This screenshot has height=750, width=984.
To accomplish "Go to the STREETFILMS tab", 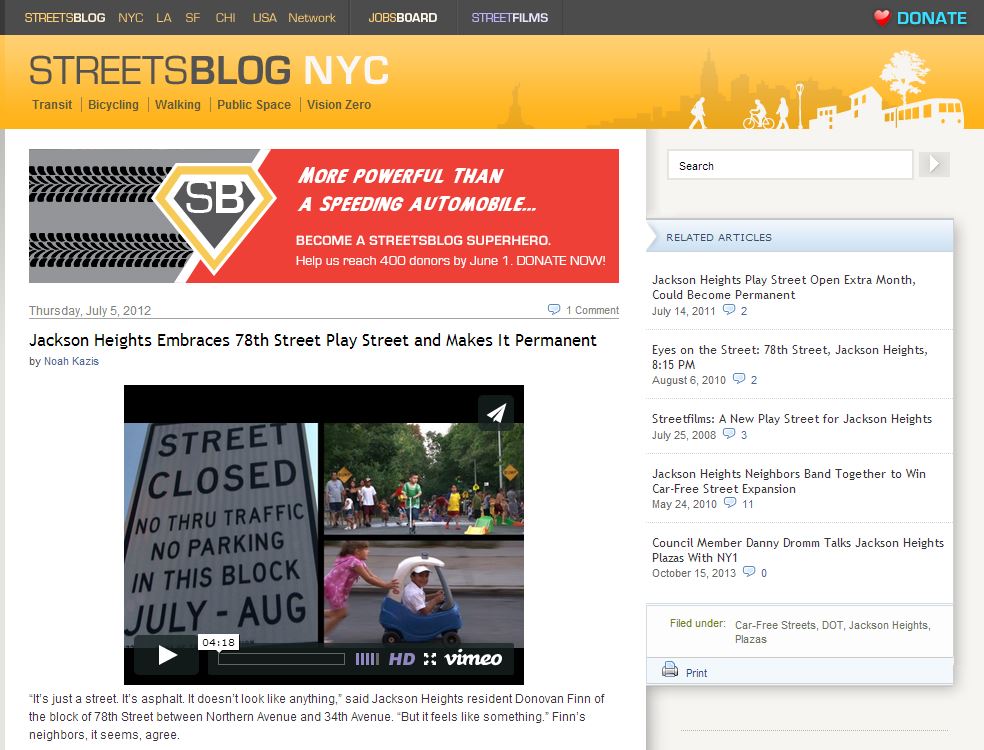I will click(510, 18).
